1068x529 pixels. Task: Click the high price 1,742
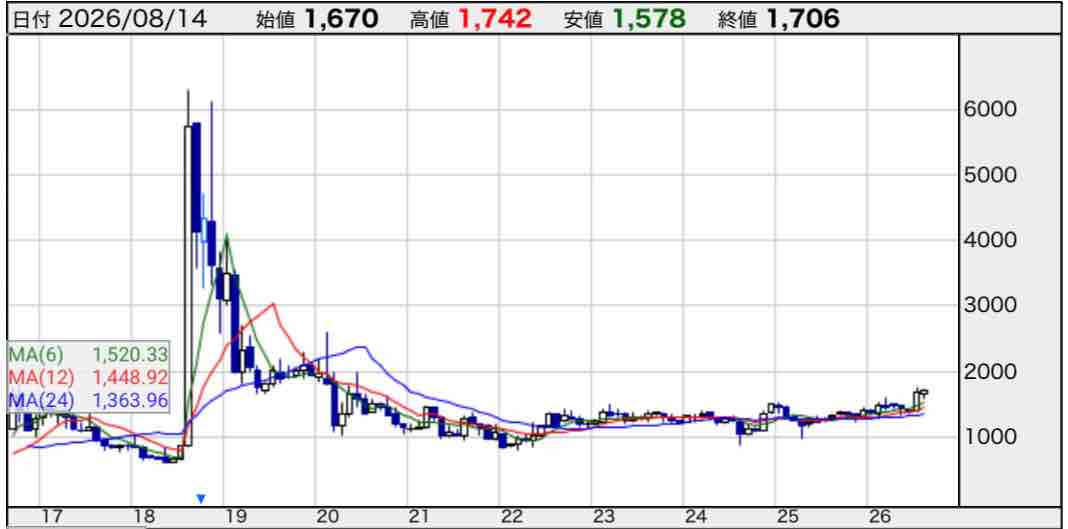tap(494, 20)
